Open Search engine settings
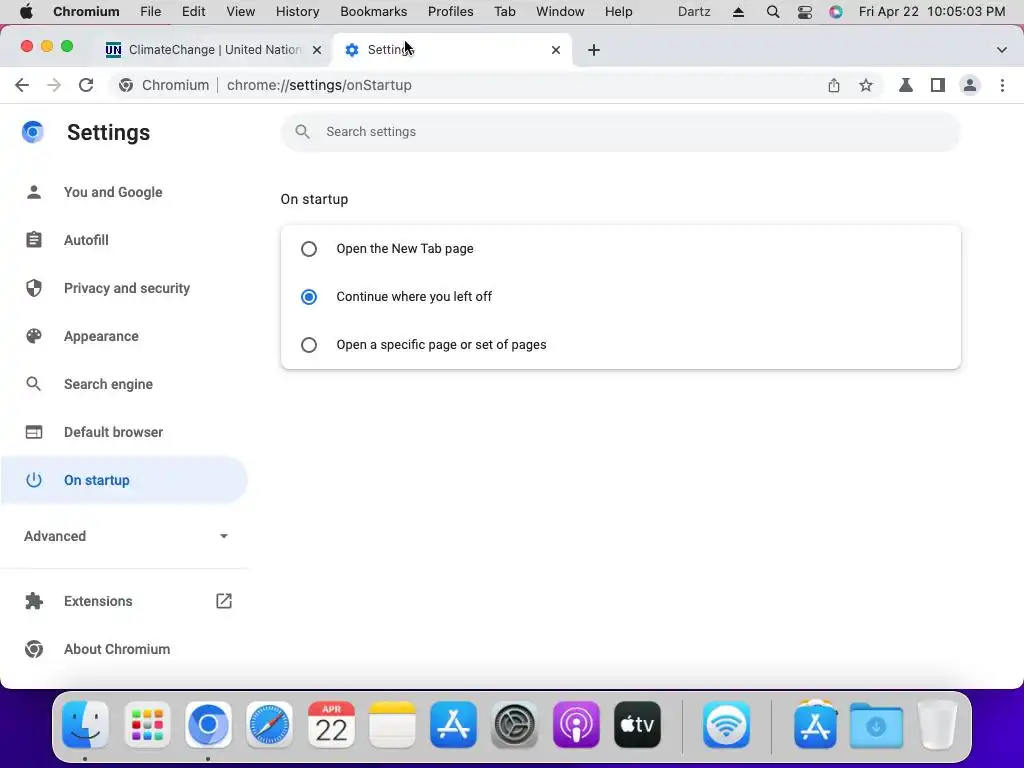The width and height of the screenshot is (1024, 768). coord(124,384)
